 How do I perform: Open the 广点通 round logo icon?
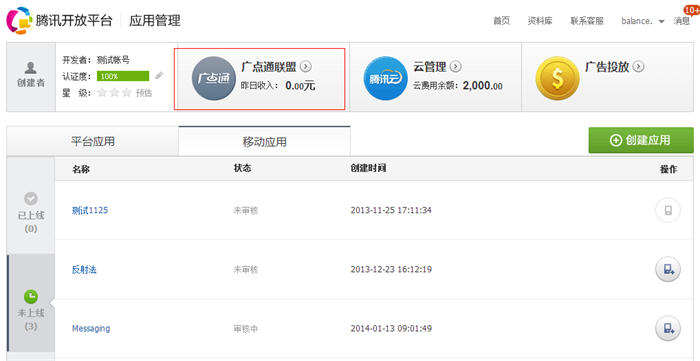pos(213,78)
